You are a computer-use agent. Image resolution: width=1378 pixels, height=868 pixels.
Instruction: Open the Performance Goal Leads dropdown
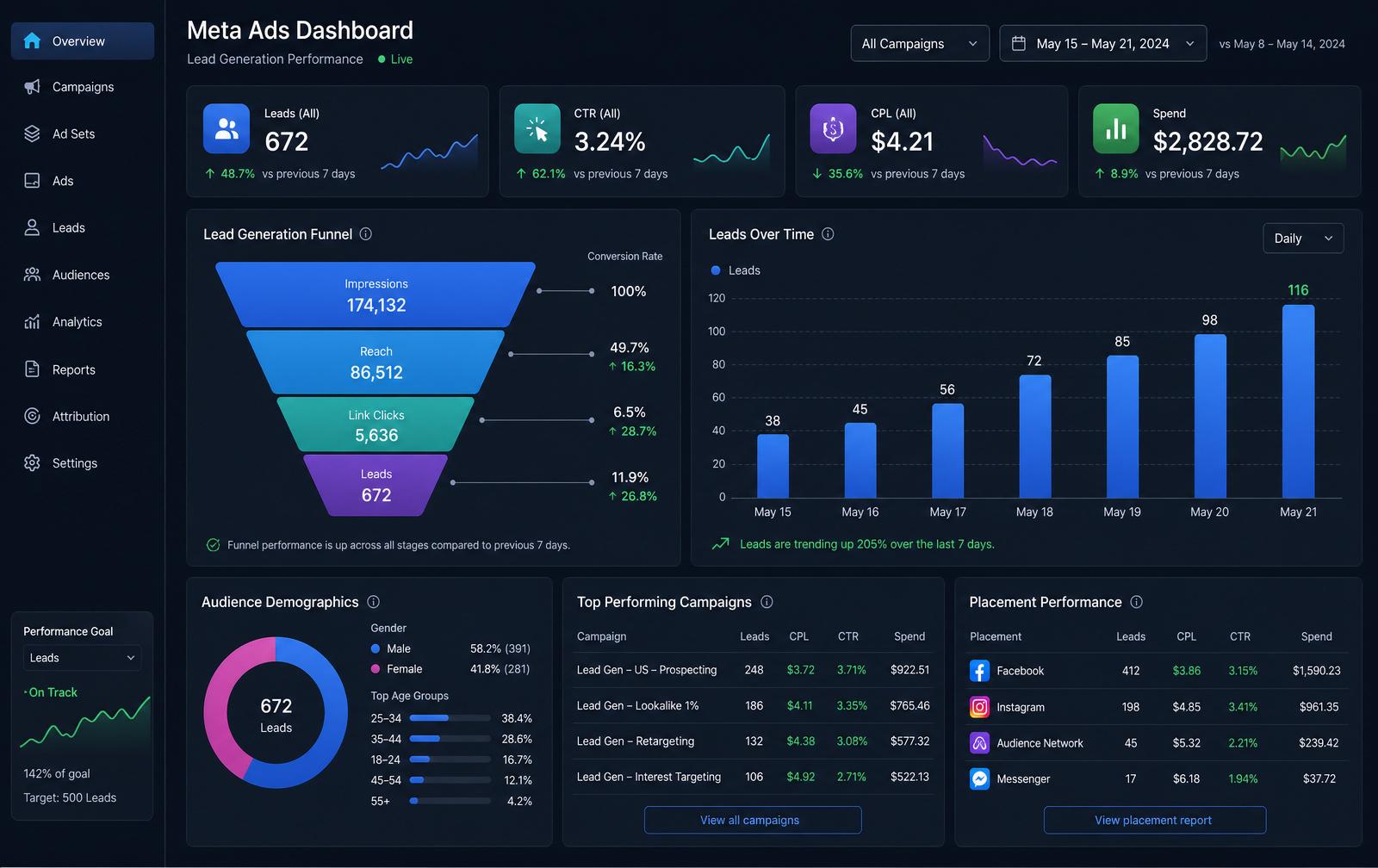click(x=82, y=658)
